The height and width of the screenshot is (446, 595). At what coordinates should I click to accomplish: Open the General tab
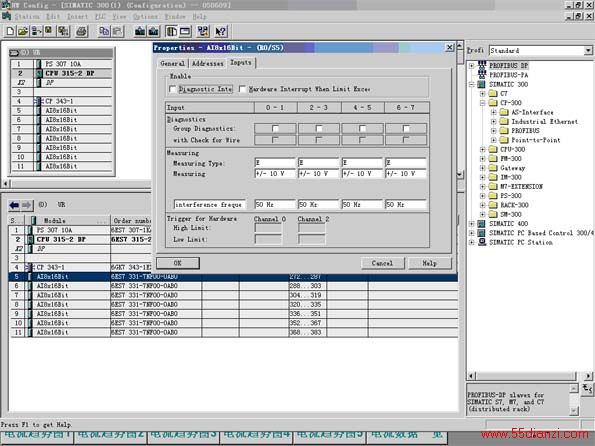(172, 63)
